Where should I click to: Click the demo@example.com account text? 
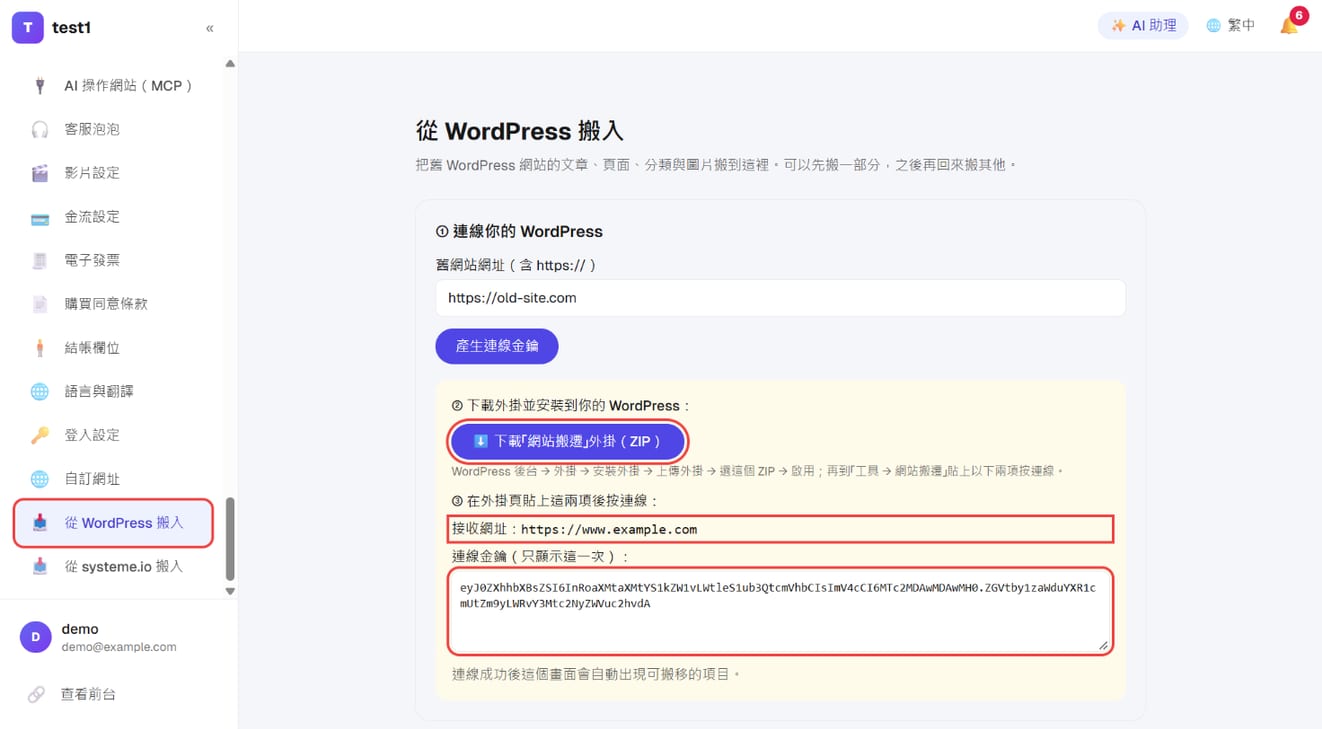coord(119,647)
